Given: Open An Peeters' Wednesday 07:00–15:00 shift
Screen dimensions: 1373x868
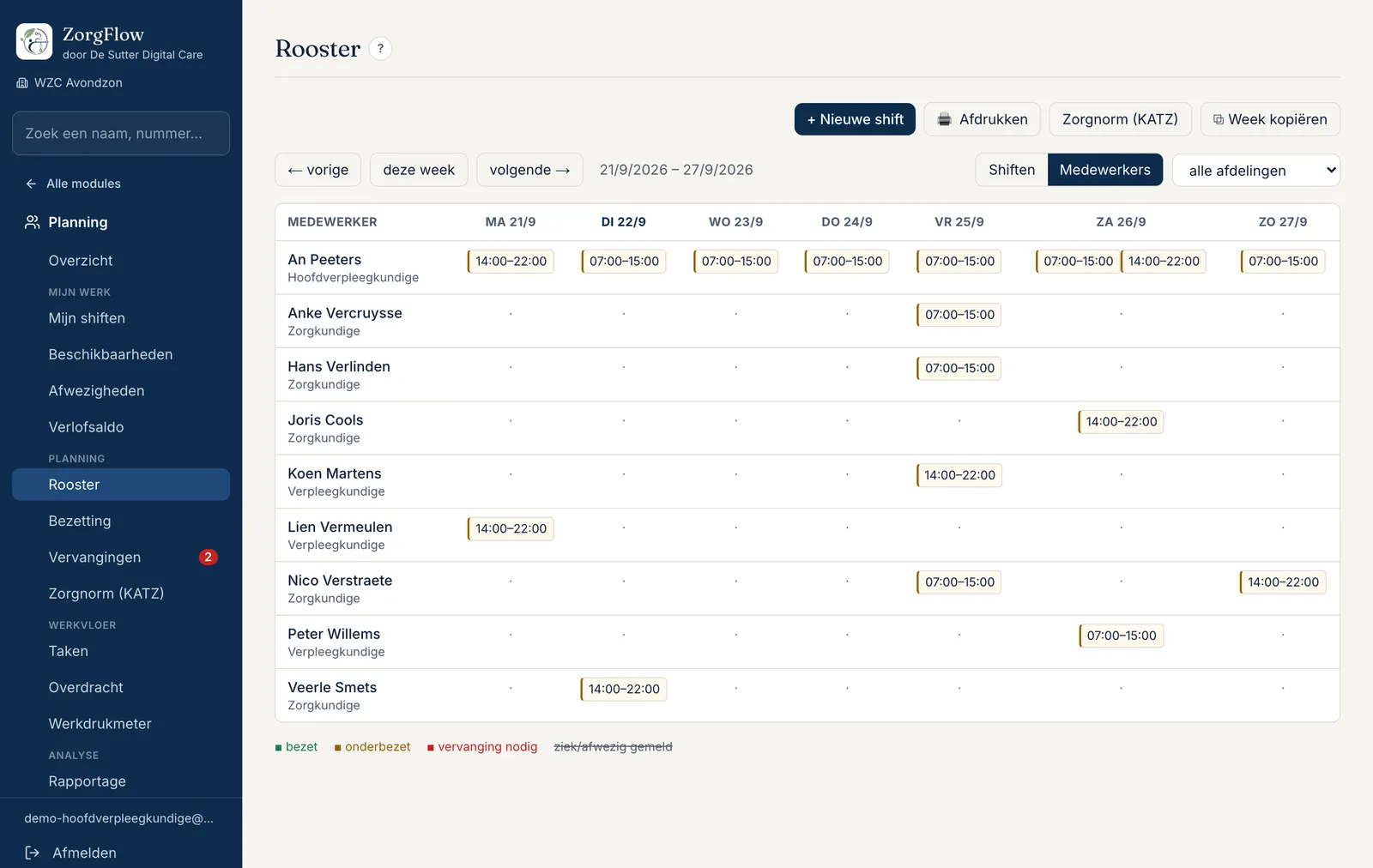Looking at the screenshot, I should (x=736, y=262).
